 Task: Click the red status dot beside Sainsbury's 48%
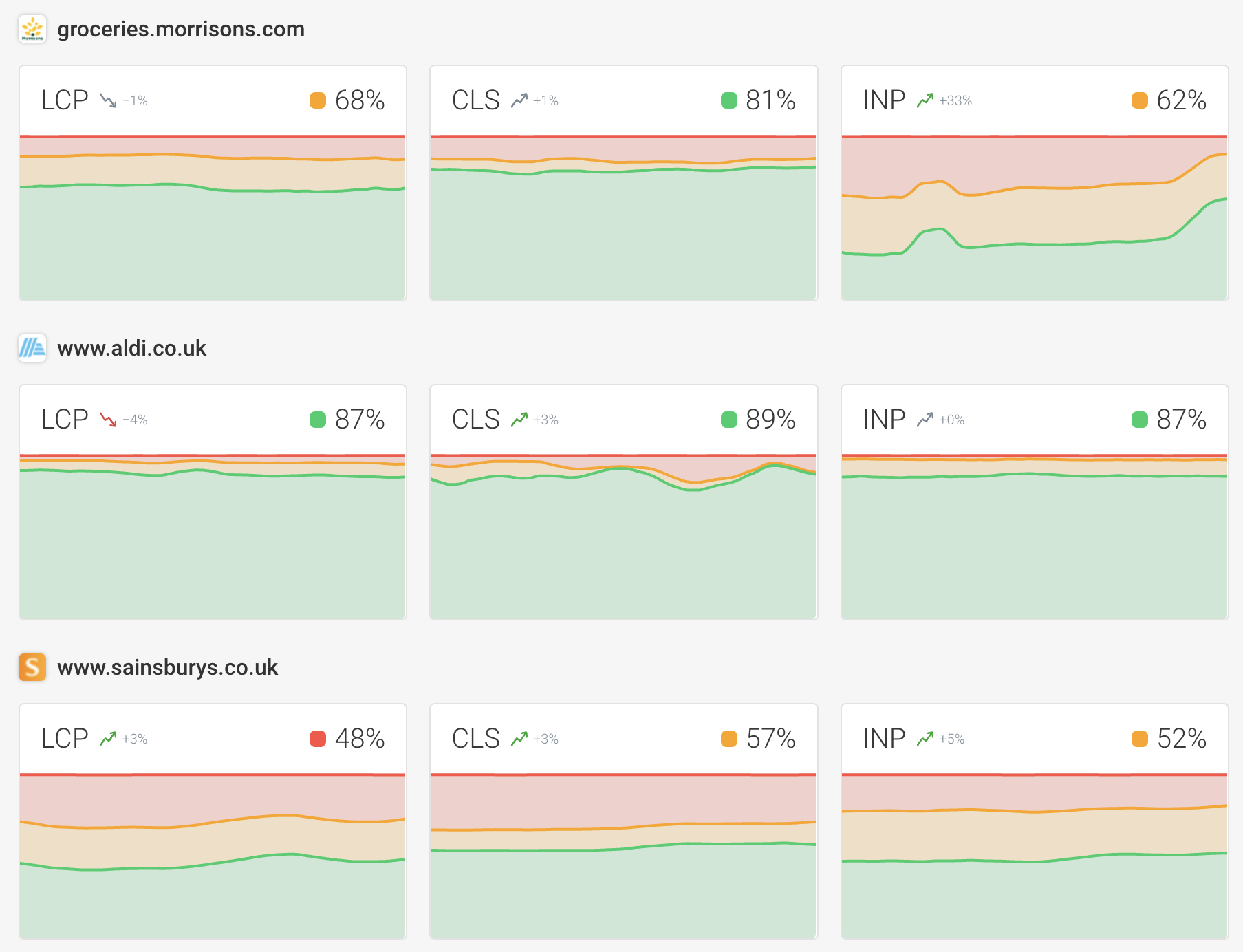[318, 739]
